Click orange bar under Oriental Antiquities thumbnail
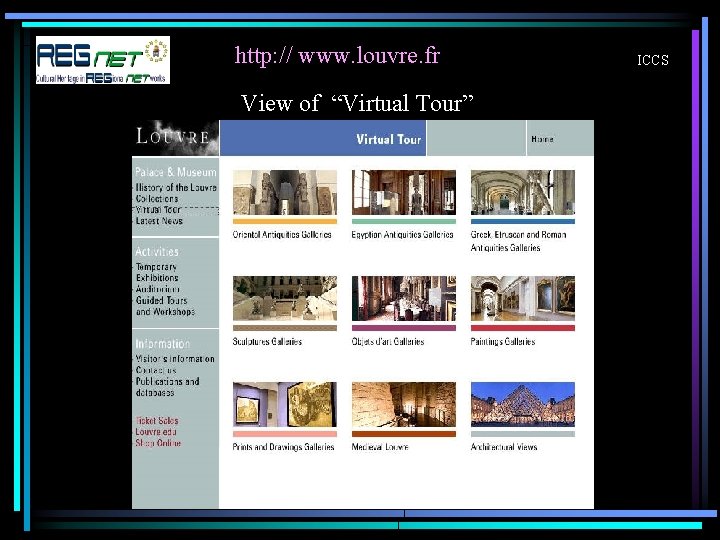The image size is (720, 540). click(285, 221)
